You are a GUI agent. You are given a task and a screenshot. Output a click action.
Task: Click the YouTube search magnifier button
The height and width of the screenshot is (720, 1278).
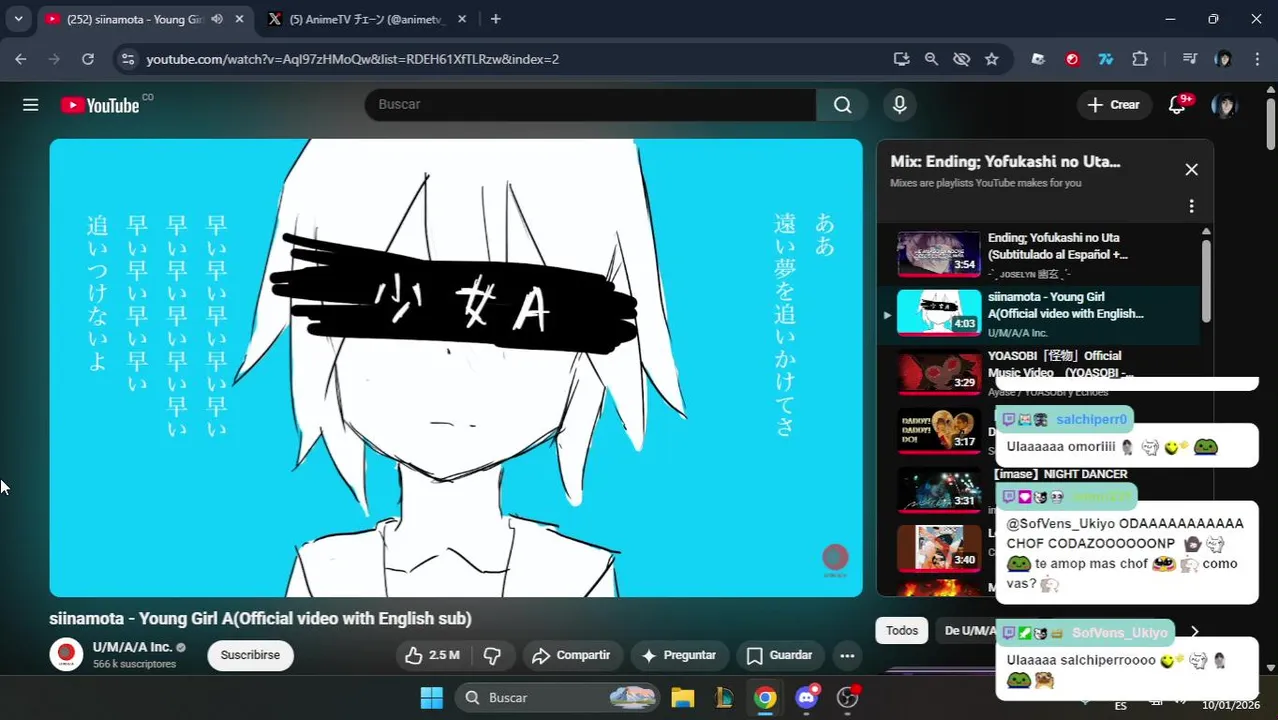[x=843, y=105]
